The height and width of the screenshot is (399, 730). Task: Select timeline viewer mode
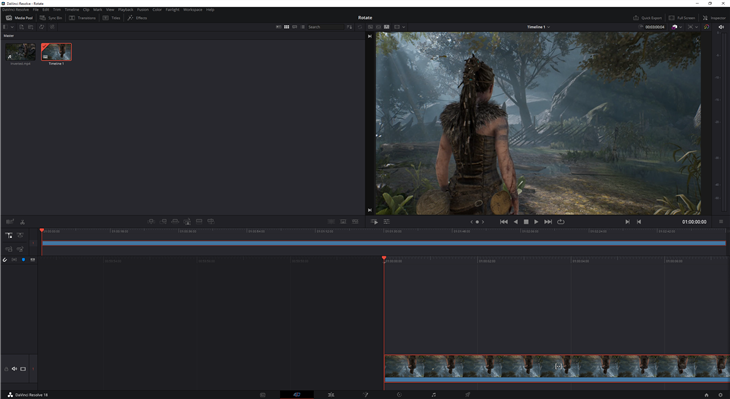[386, 27]
